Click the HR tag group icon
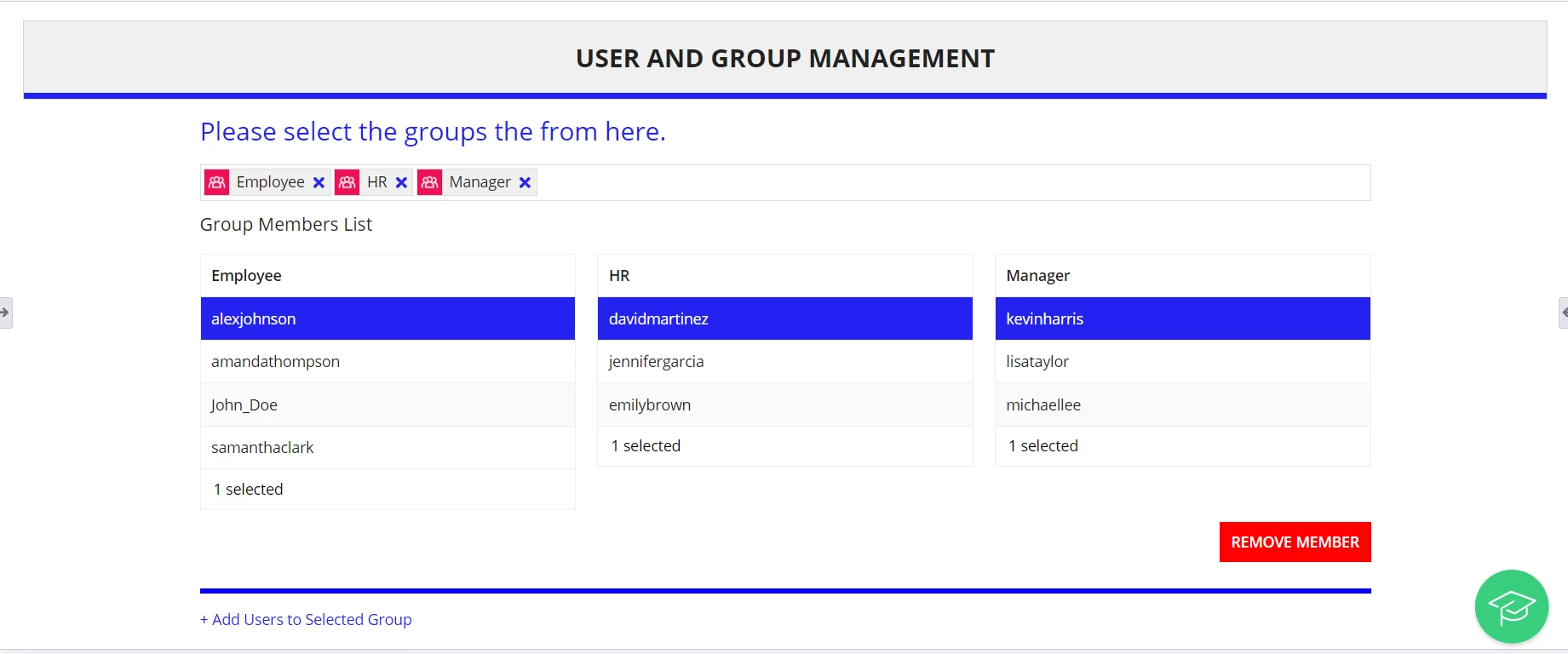Viewport: 1568px width, 654px height. pos(347,182)
